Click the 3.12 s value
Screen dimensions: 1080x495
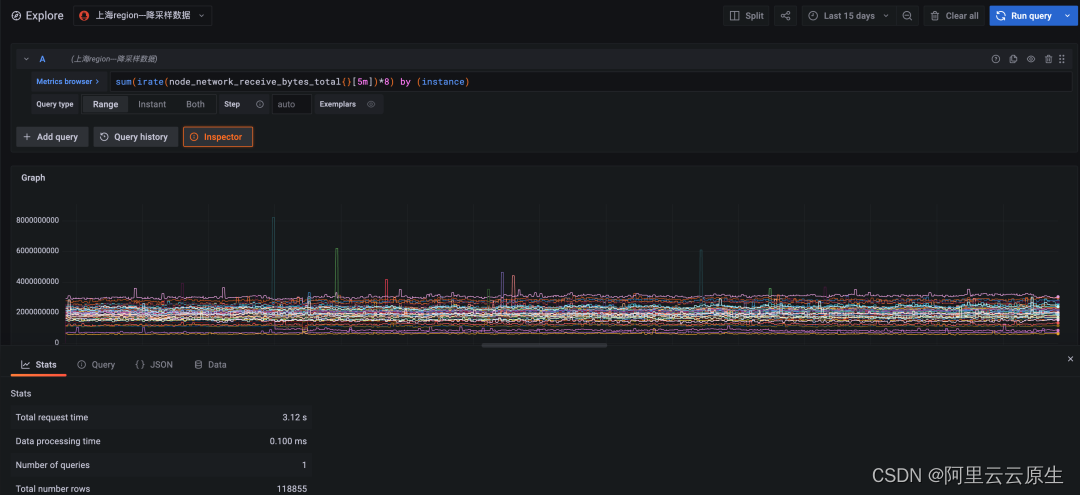coord(295,417)
